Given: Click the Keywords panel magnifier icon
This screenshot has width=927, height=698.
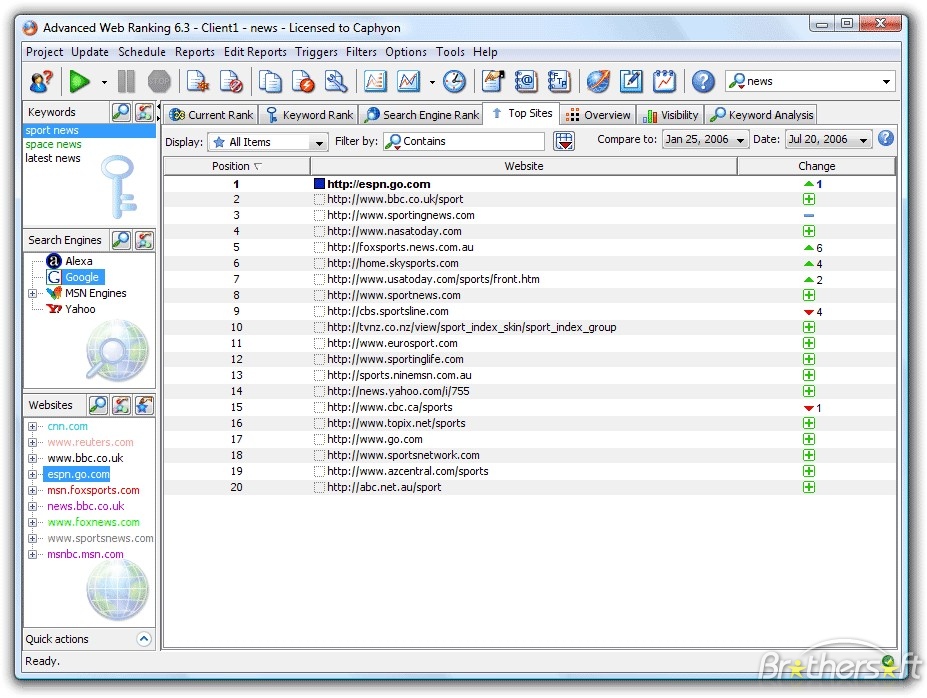Looking at the screenshot, I should (121, 112).
